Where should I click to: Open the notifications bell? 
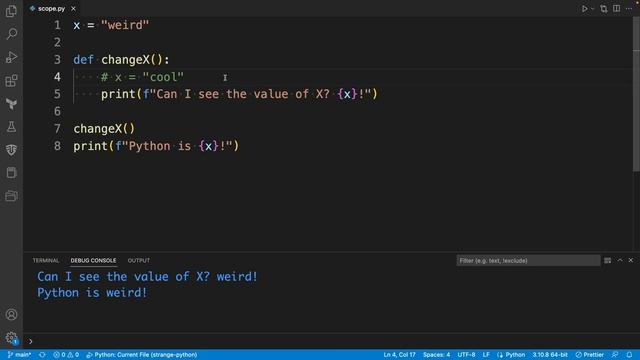(629, 355)
